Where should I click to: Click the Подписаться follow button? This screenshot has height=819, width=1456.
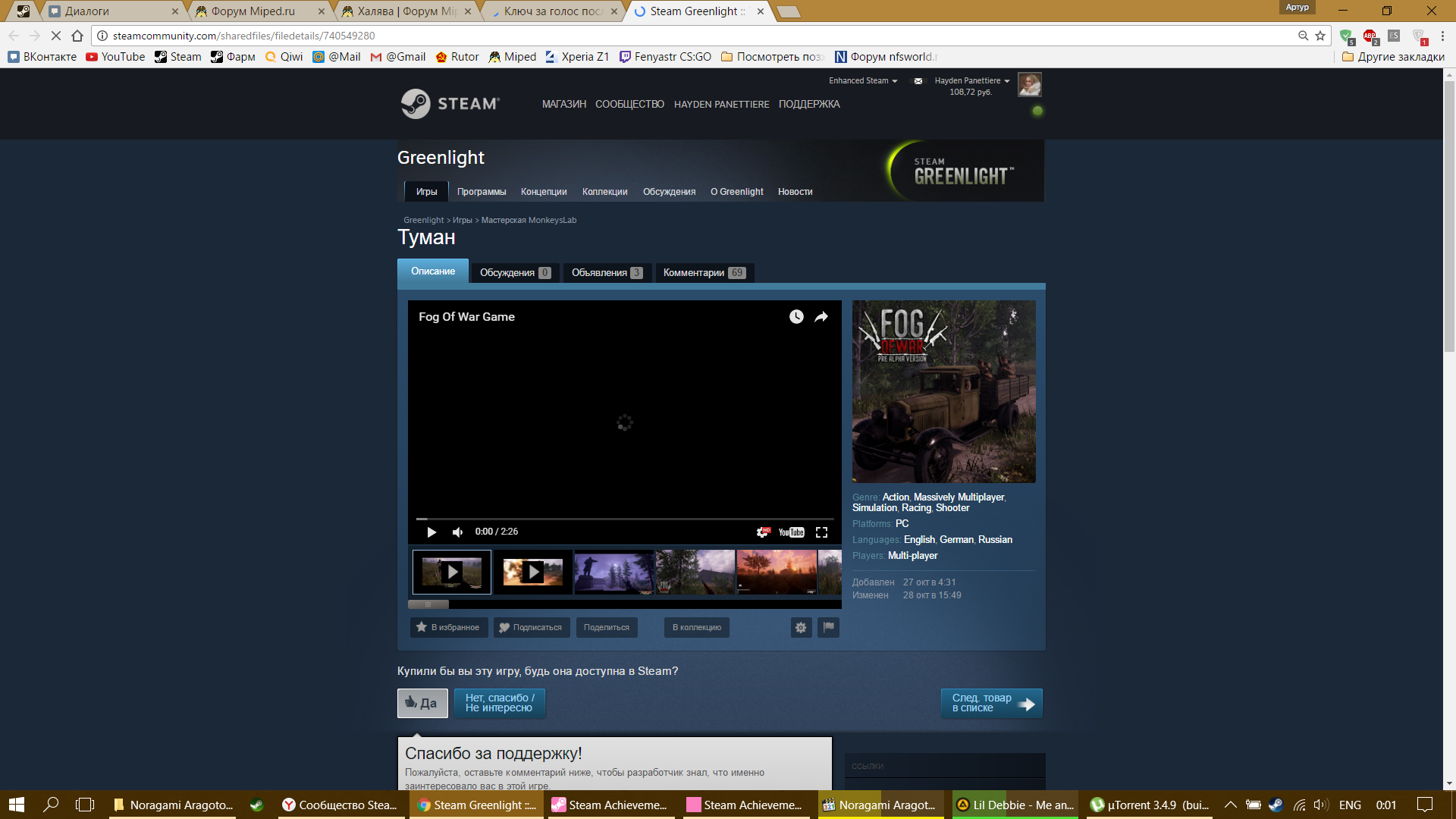532,628
